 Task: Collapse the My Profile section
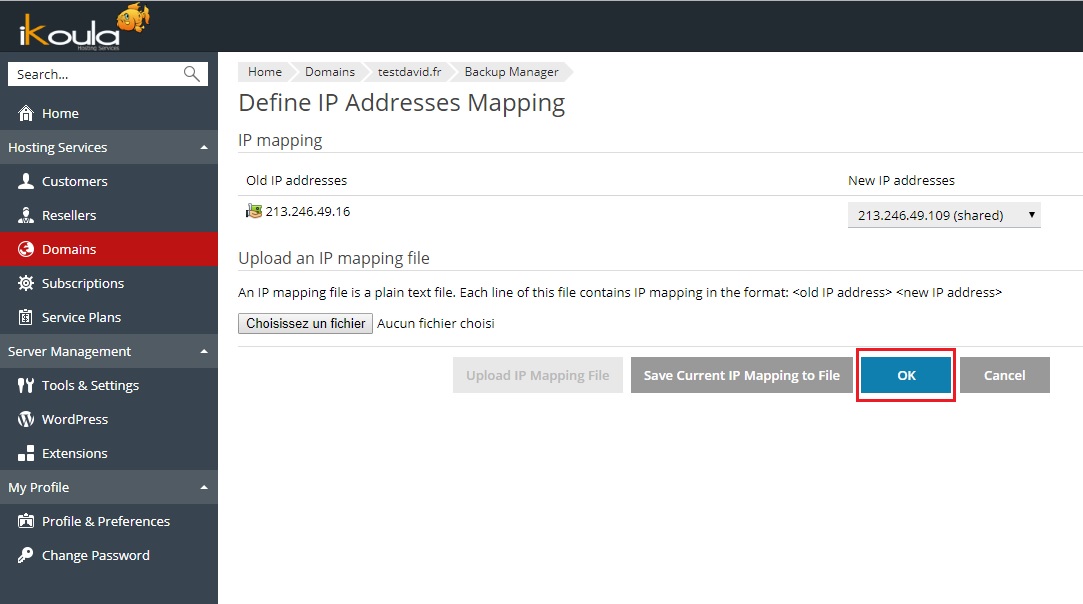pos(204,487)
